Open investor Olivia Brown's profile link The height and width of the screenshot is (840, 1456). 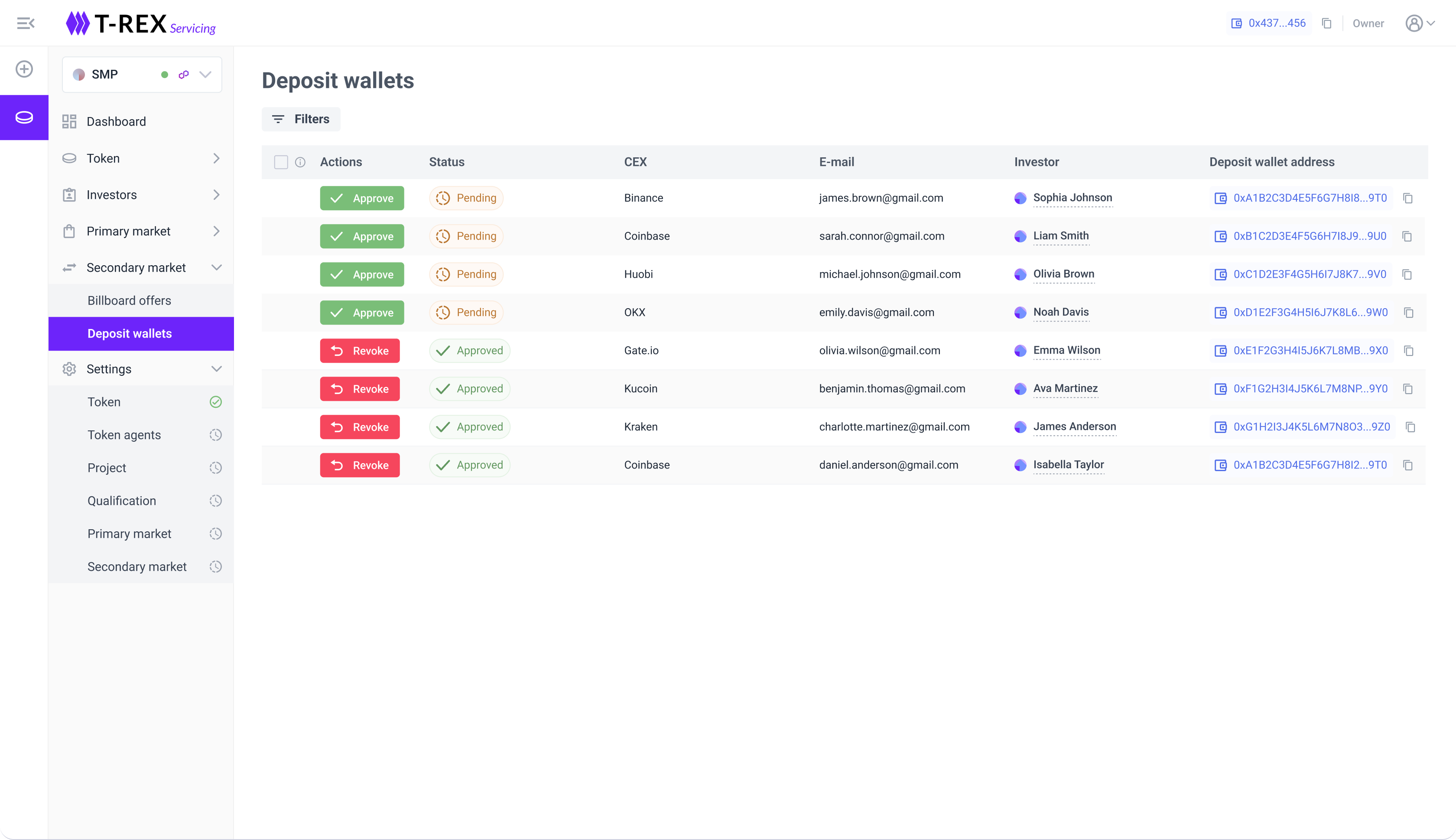(x=1063, y=274)
